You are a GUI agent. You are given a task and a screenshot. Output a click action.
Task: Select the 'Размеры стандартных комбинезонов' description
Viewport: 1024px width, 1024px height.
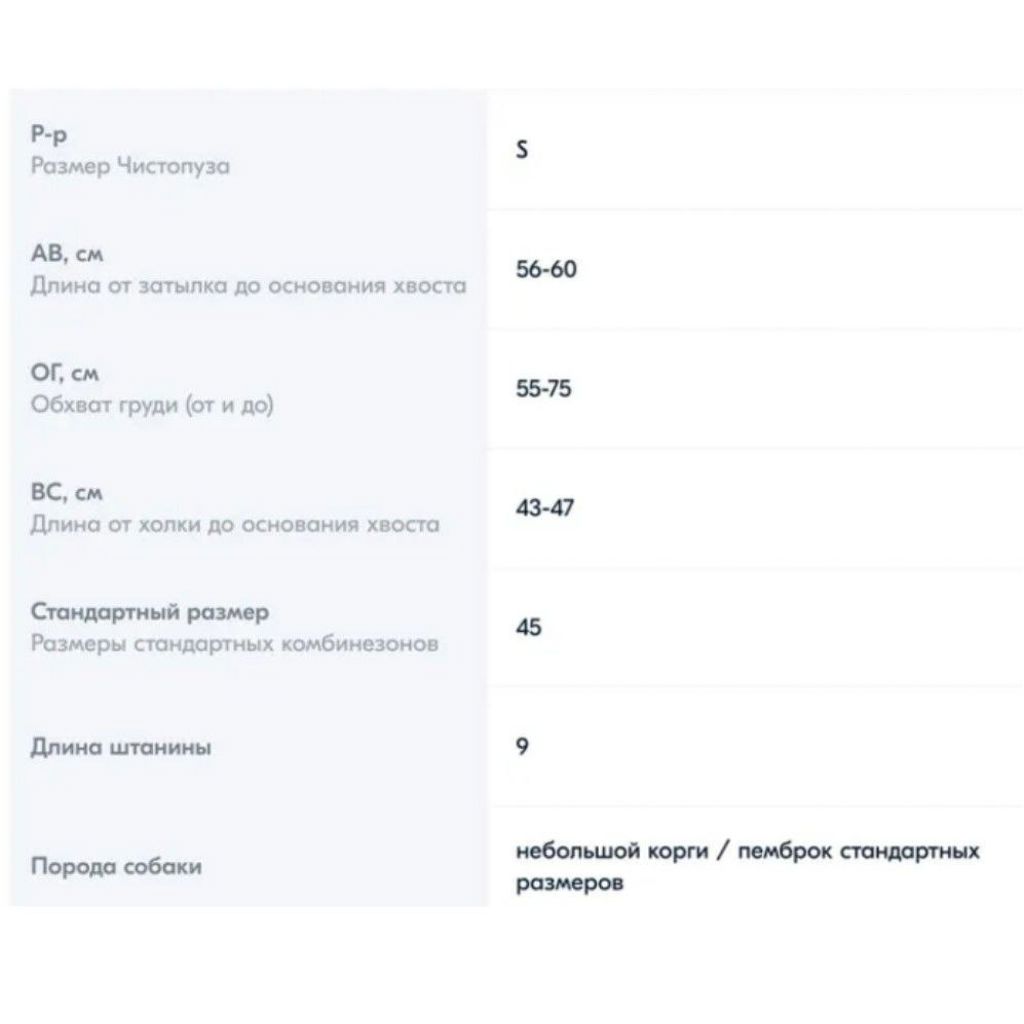(x=234, y=644)
